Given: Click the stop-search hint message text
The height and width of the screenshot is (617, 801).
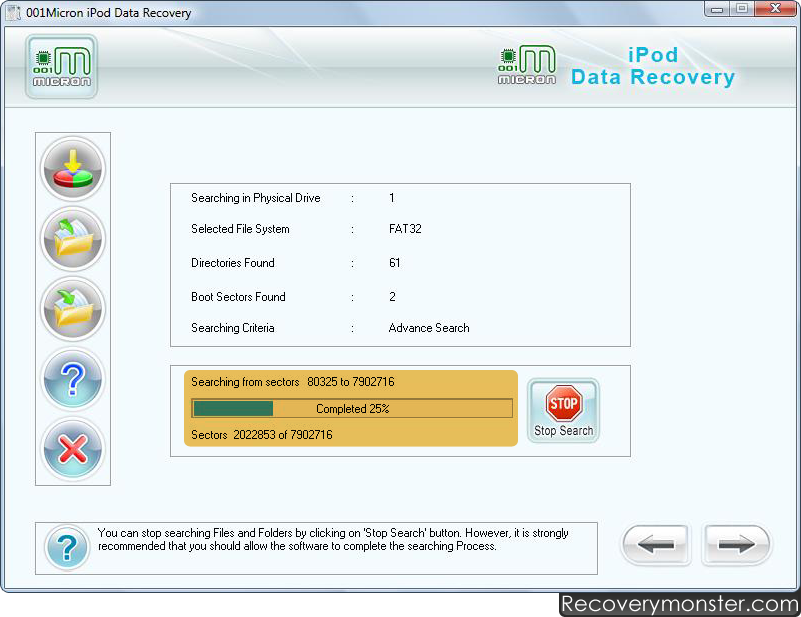Looking at the screenshot, I should pos(333,539).
